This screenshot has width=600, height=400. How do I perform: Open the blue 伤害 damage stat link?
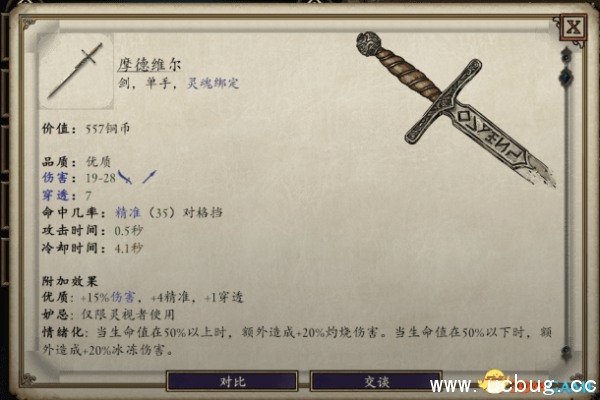[x=55, y=178]
